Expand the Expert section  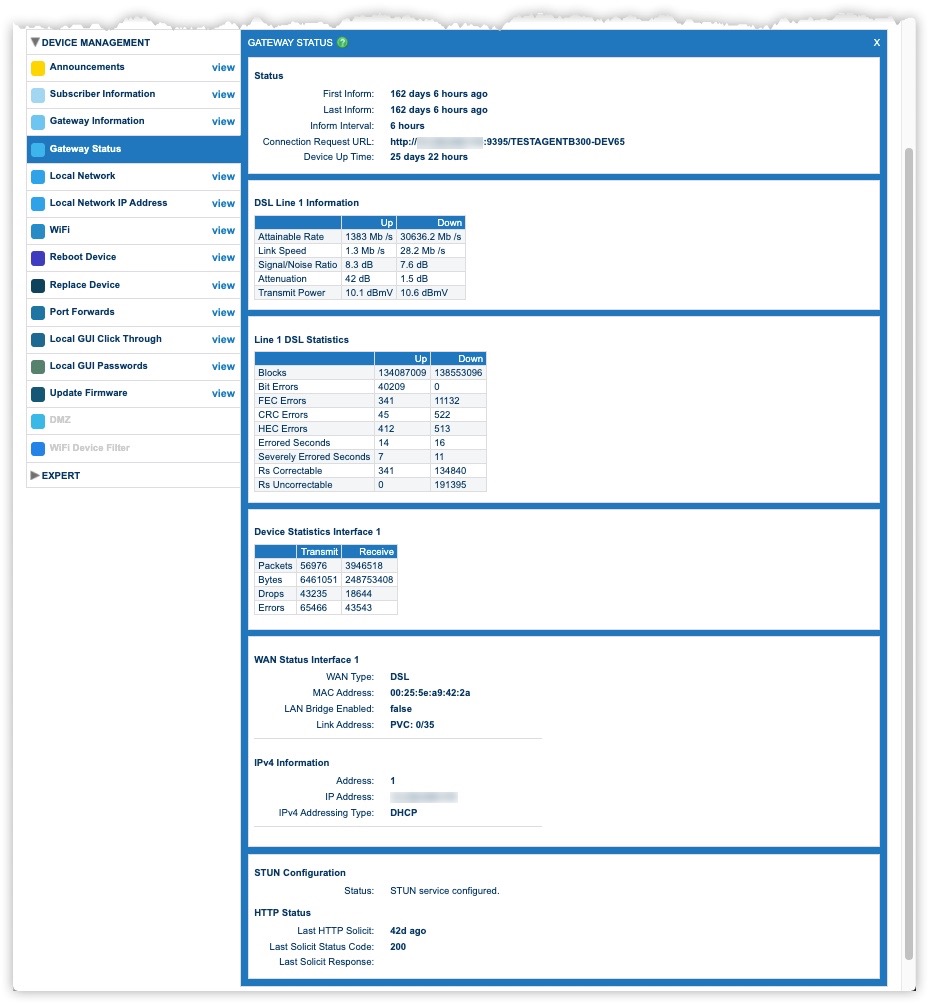click(x=35, y=476)
